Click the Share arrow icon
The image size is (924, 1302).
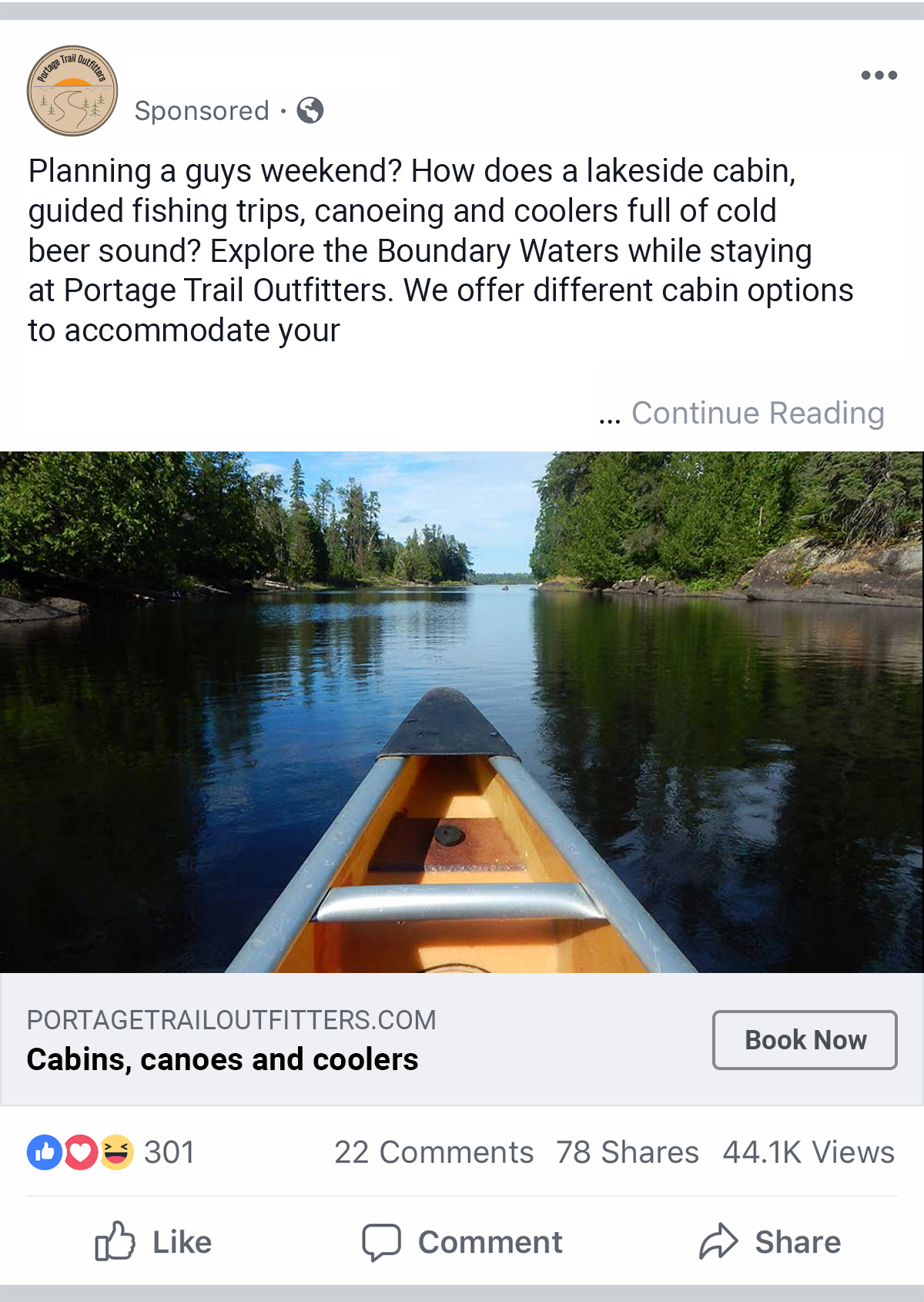tap(718, 1241)
